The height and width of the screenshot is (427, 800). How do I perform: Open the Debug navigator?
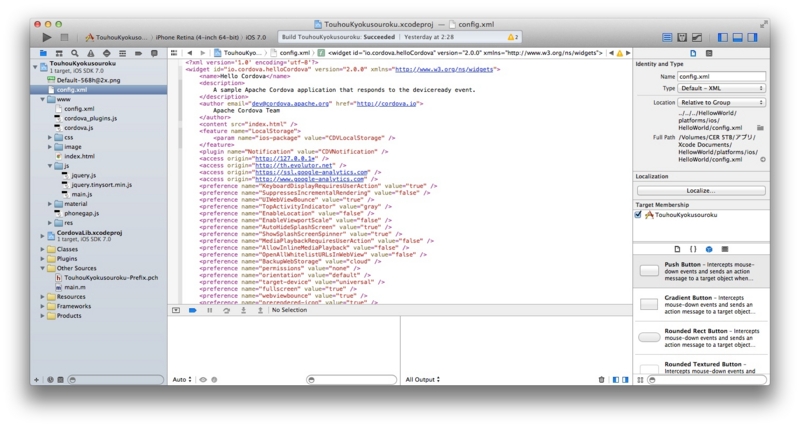coord(122,53)
